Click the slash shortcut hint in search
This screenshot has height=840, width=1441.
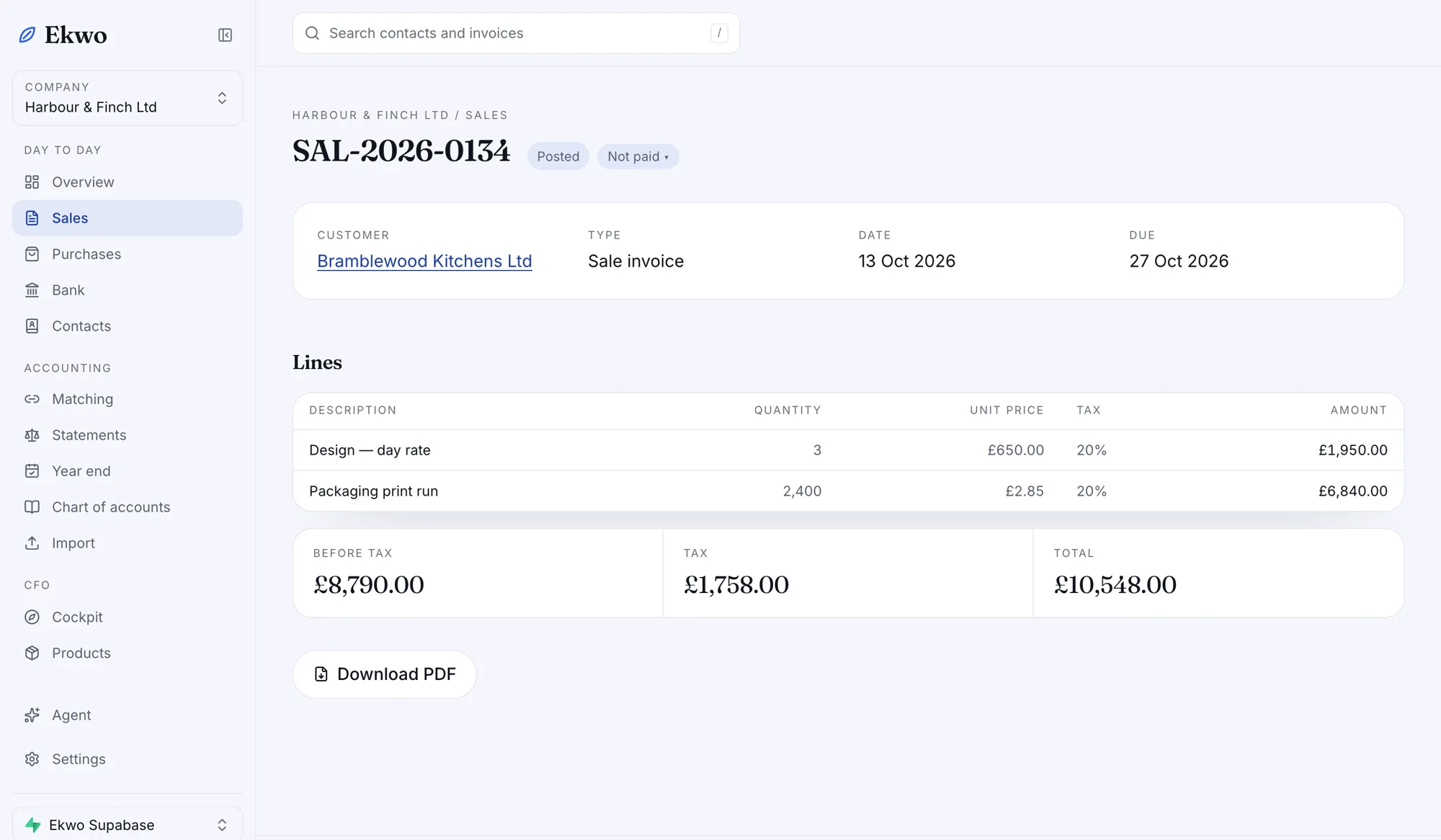(x=719, y=33)
